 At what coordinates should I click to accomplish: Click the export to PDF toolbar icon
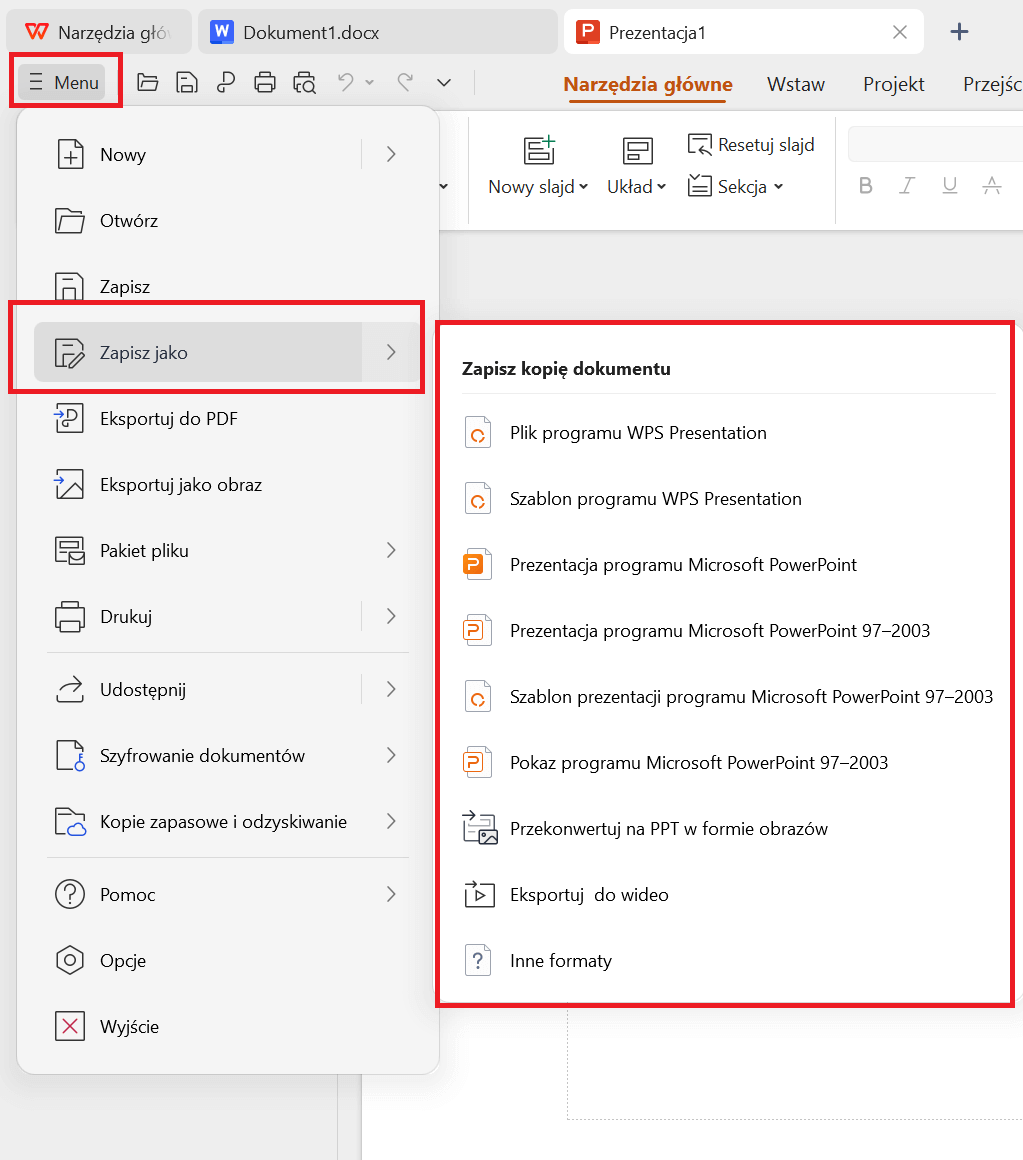click(226, 82)
